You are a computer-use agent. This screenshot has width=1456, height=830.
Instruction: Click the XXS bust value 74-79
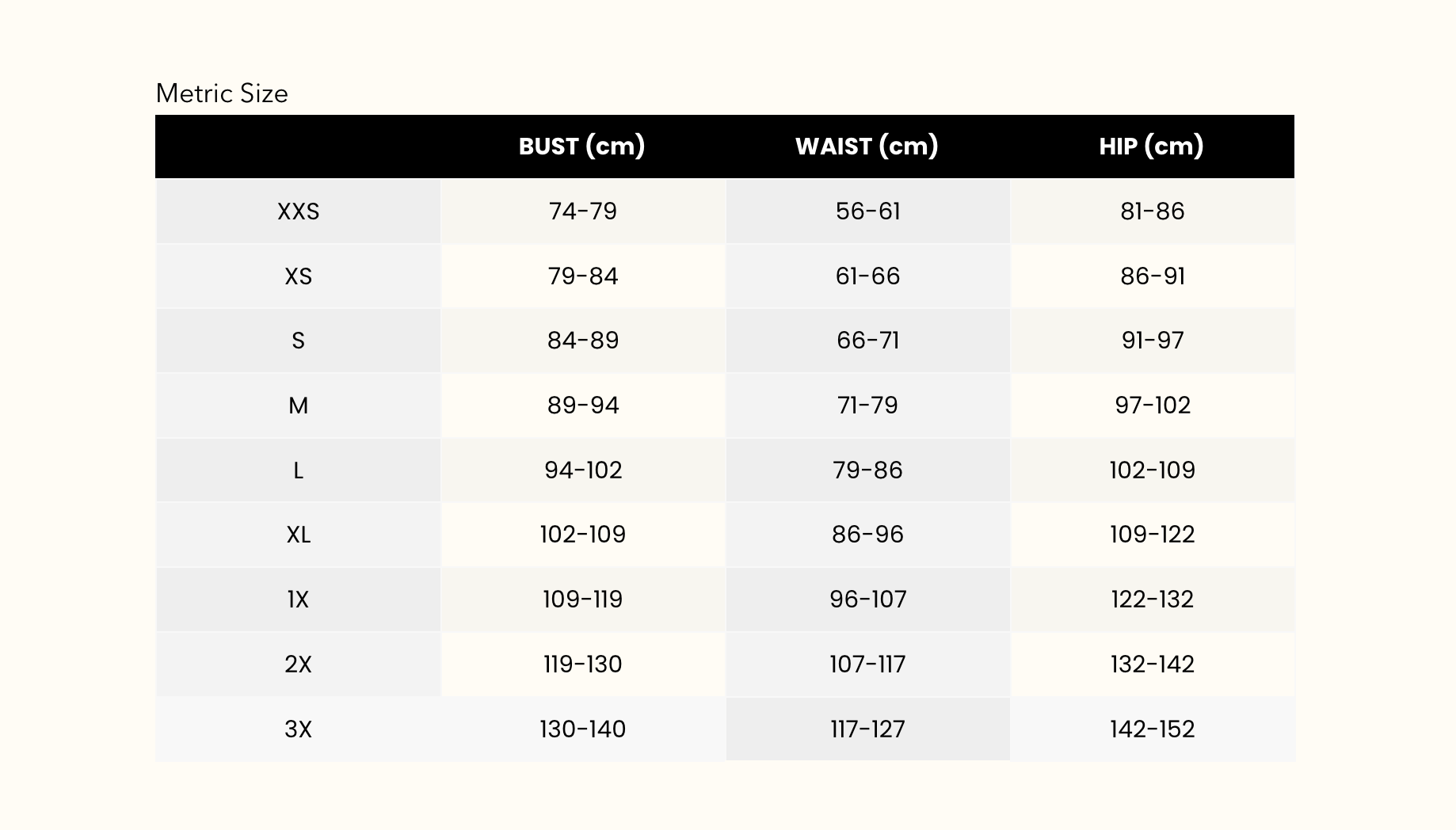point(583,211)
